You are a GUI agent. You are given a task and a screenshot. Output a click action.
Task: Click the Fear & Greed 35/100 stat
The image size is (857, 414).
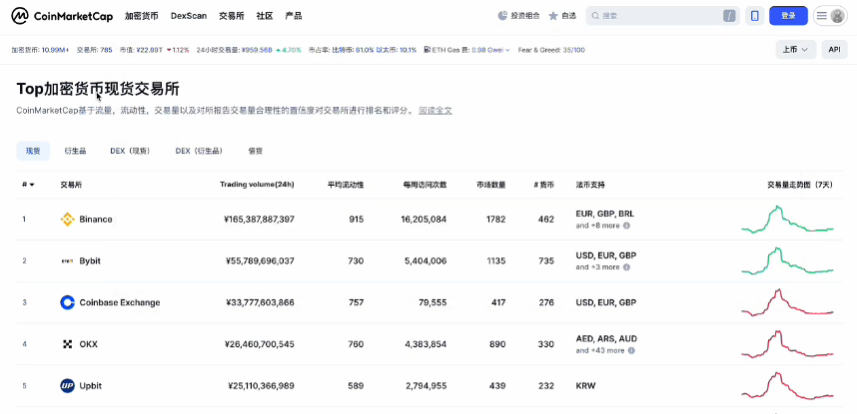[x=551, y=50]
